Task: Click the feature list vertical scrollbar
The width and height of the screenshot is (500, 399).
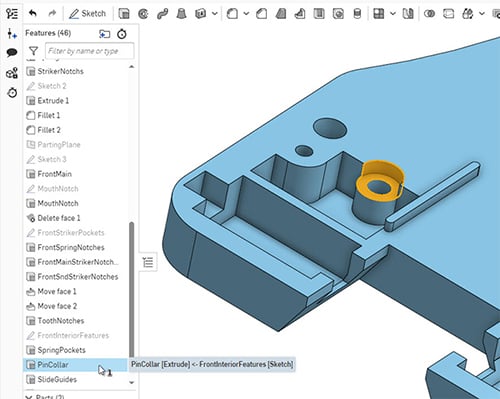Action: tap(132, 290)
